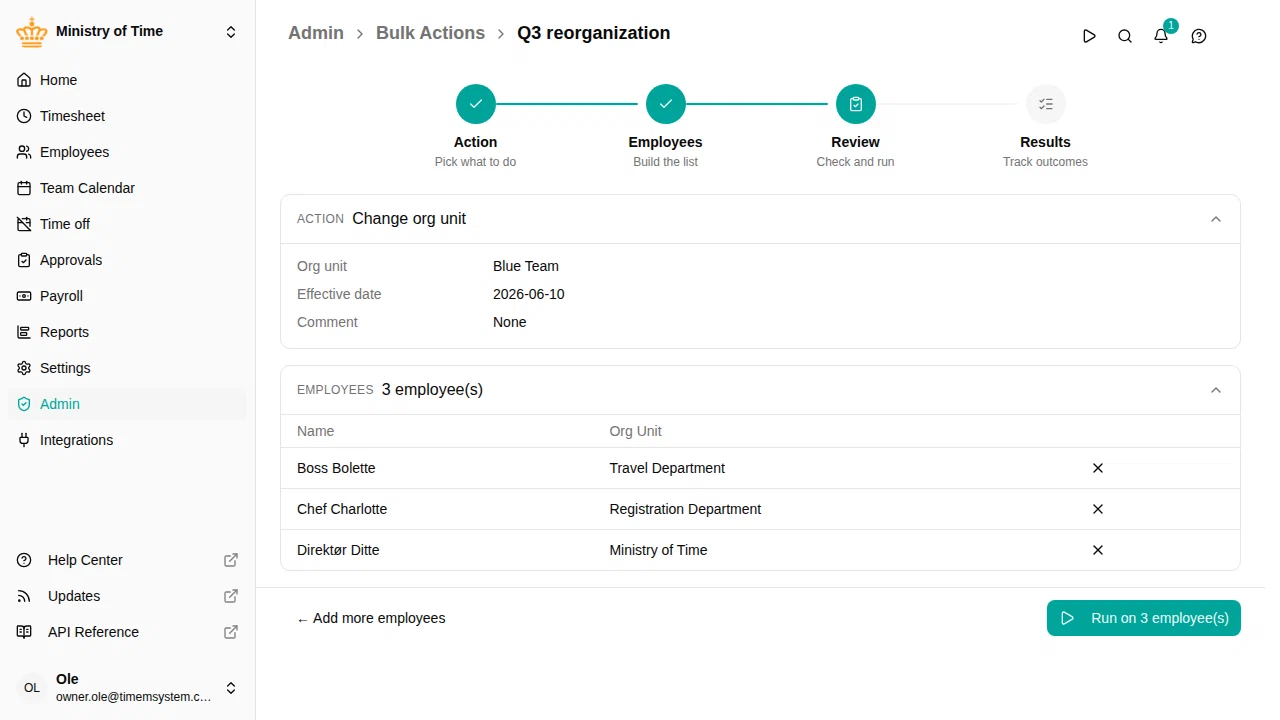Click the Payroll banknote icon
This screenshot has height=720, width=1280.
[24, 296]
